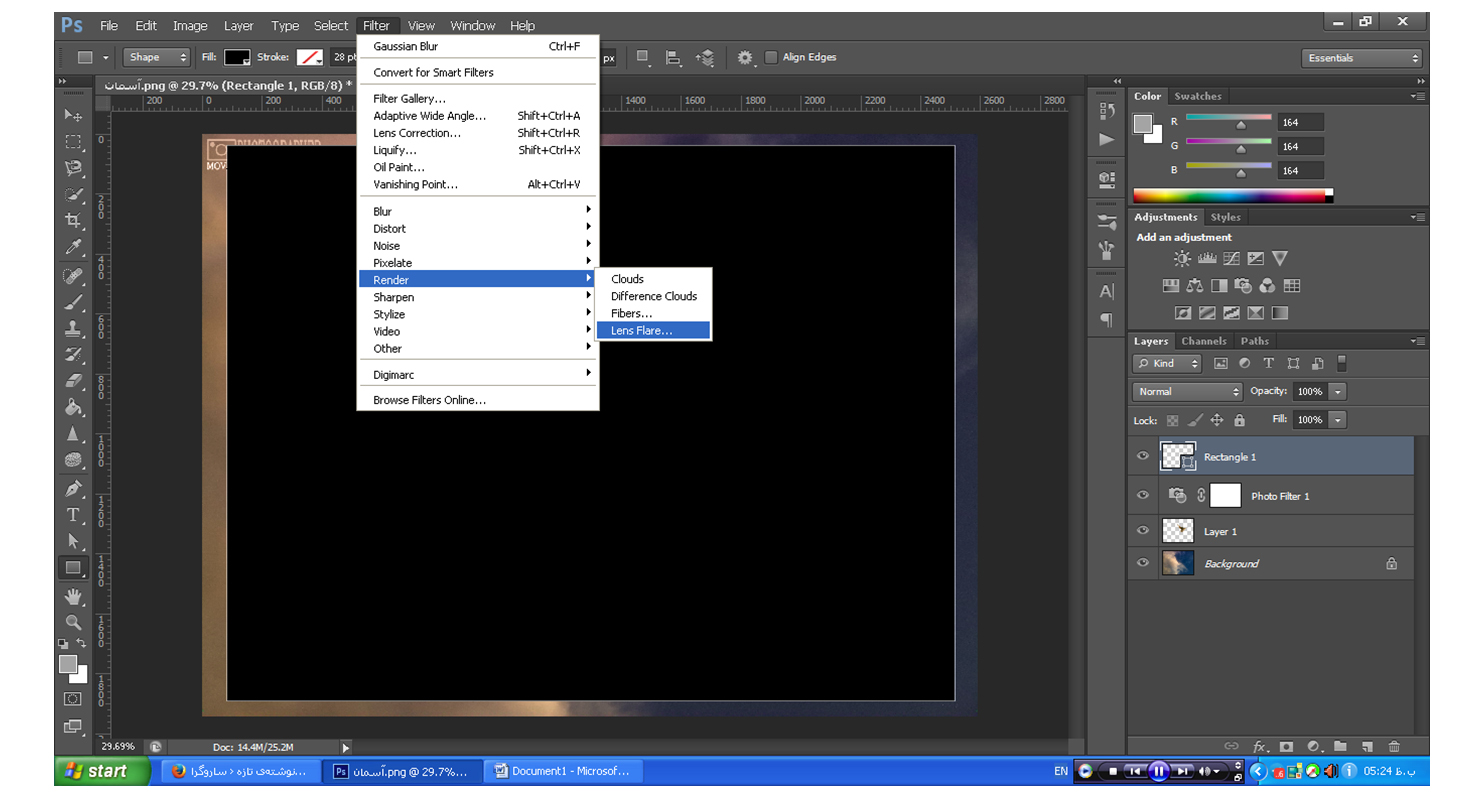Select the Healing Brush tool
Viewport: 1482px width, 799px height.
73,275
